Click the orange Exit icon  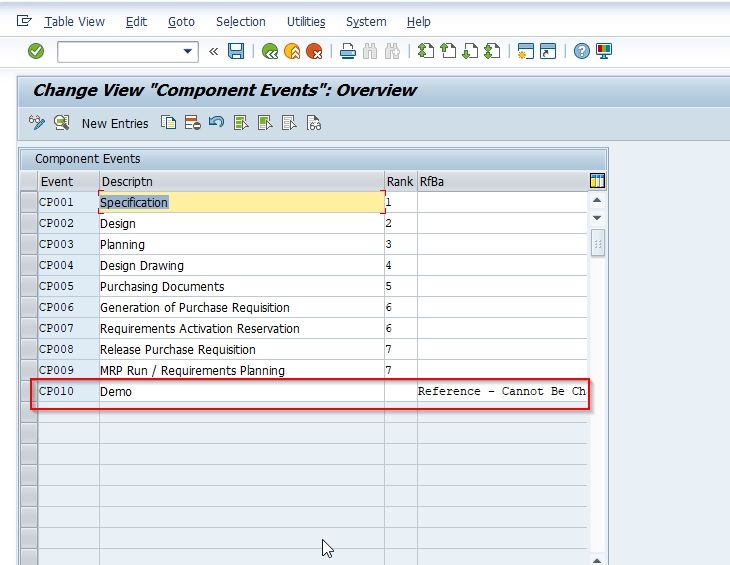click(x=292, y=51)
